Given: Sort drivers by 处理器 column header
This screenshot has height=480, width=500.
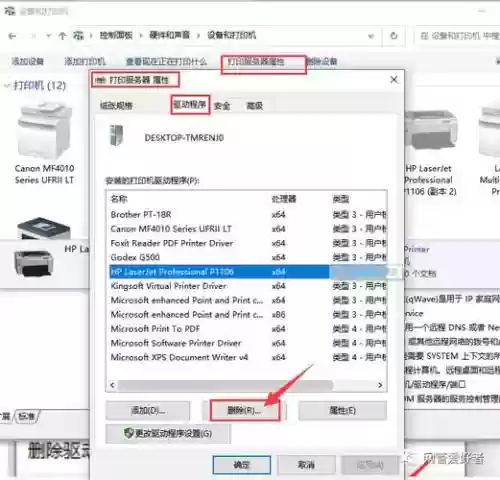Looking at the screenshot, I should (x=284, y=199).
